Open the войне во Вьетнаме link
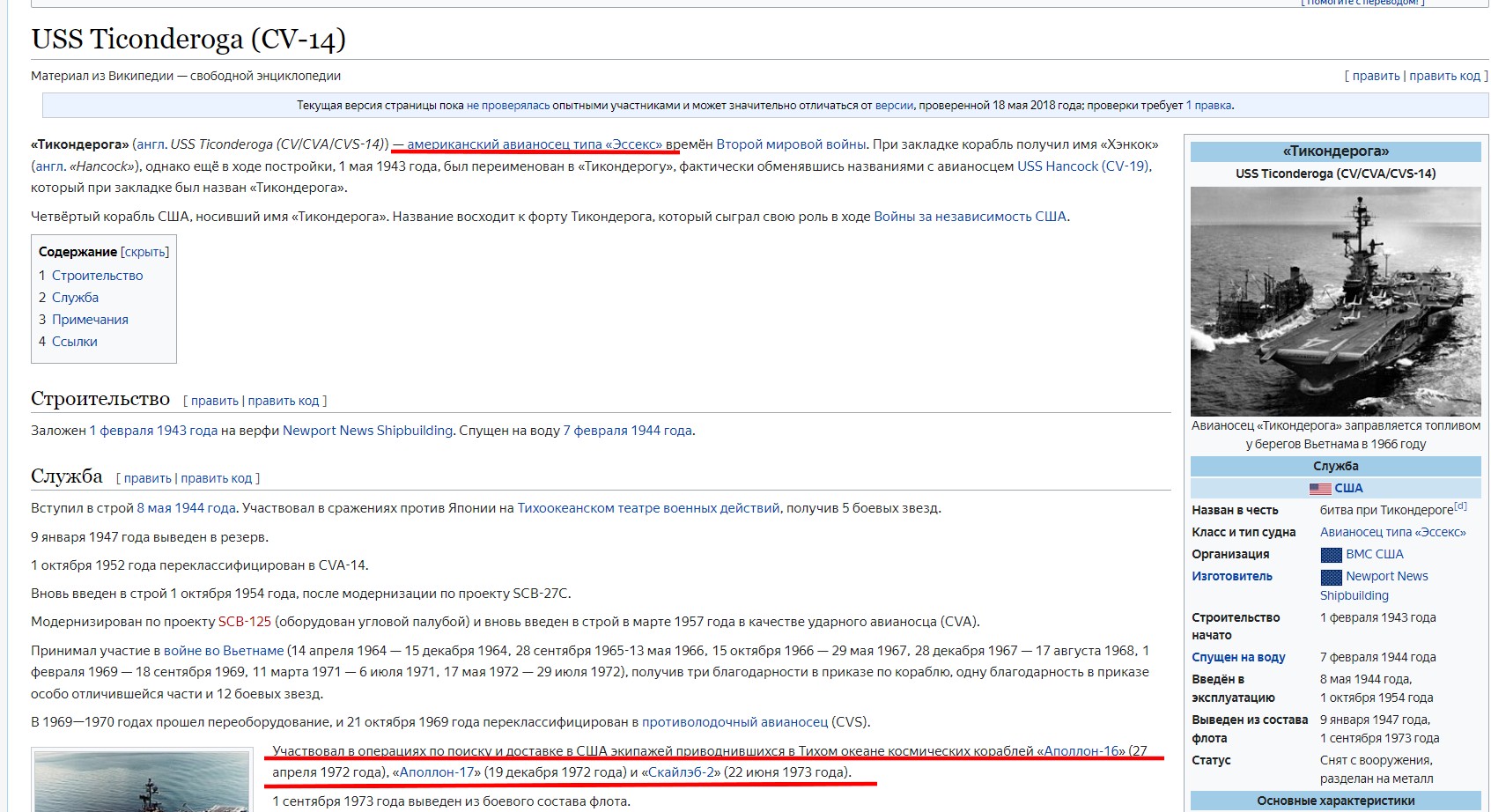The image size is (1491, 812). pyautogui.click(x=224, y=651)
